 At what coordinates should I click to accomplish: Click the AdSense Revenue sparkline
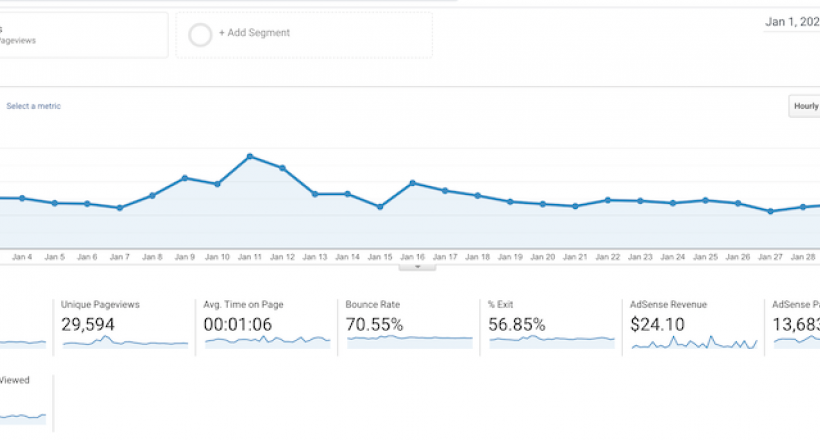tap(694, 342)
